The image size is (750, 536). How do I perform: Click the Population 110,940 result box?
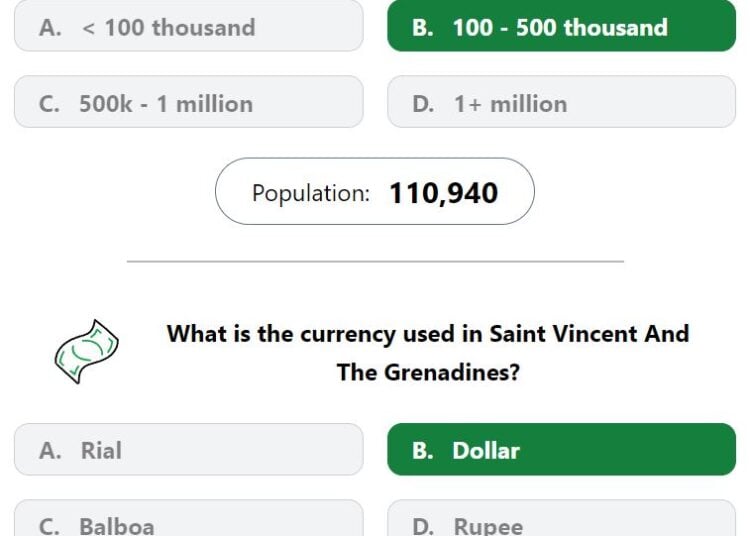tap(375, 192)
